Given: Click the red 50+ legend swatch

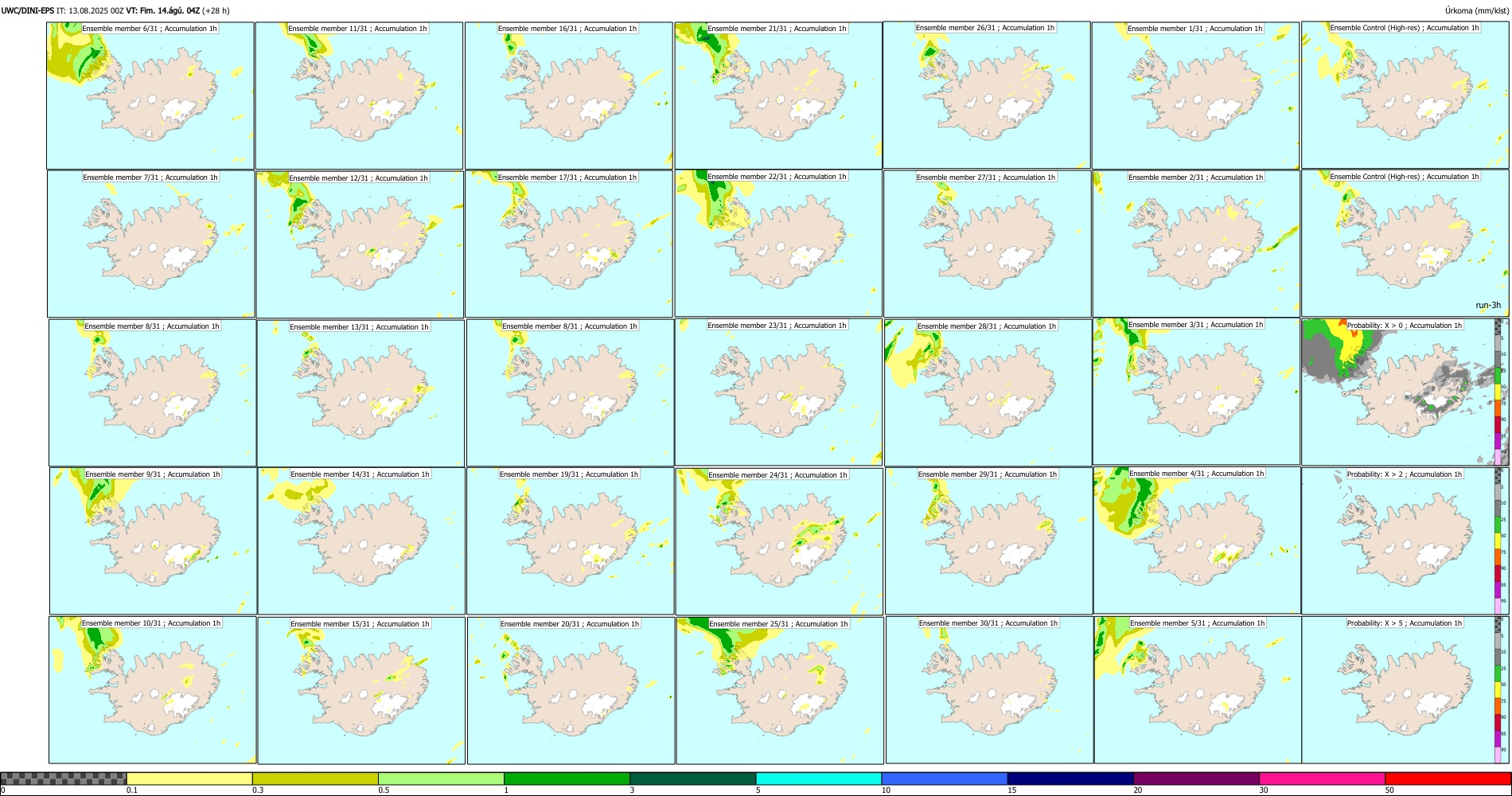Looking at the screenshot, I should pyautogui.click(x=1448, y=778).
